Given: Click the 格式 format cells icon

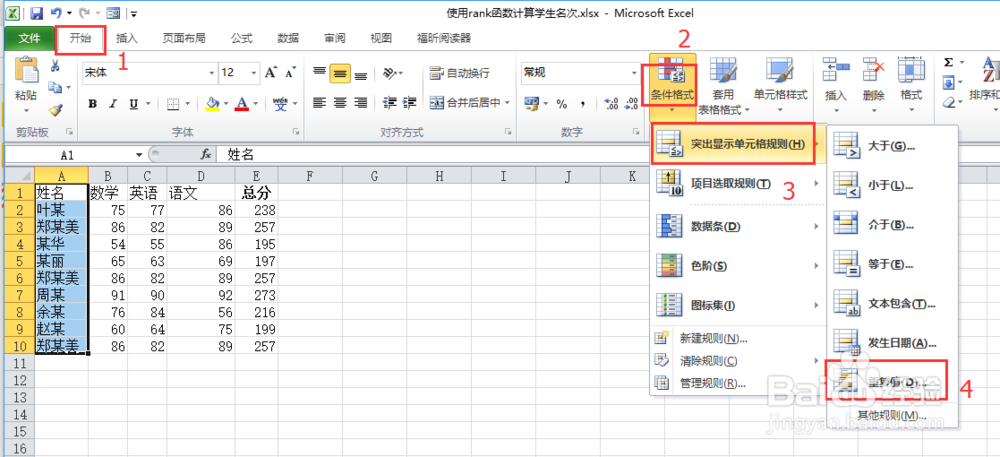Looking at the screenshot, I should pos(911,69).
